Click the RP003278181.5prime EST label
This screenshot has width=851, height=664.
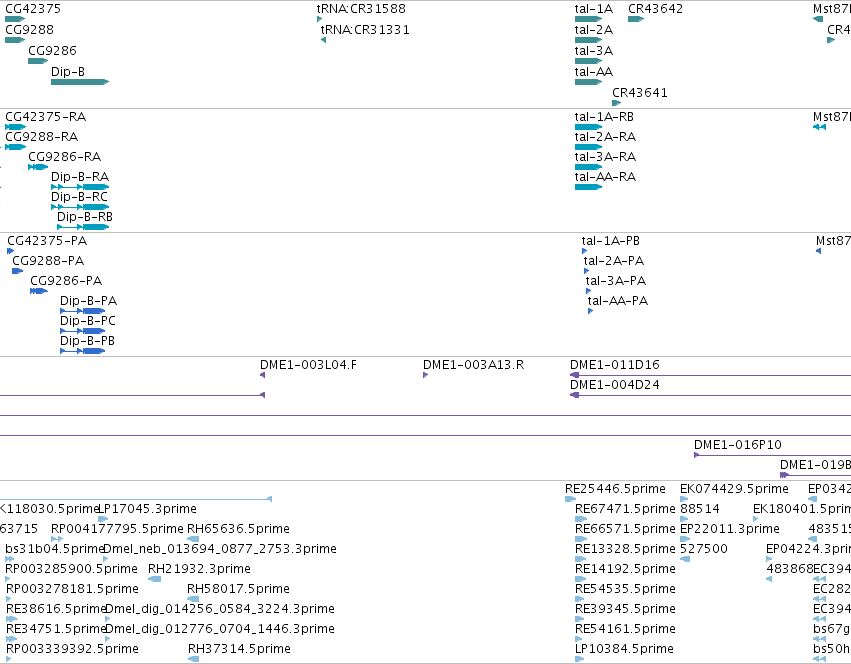click(x=72, y=589)
